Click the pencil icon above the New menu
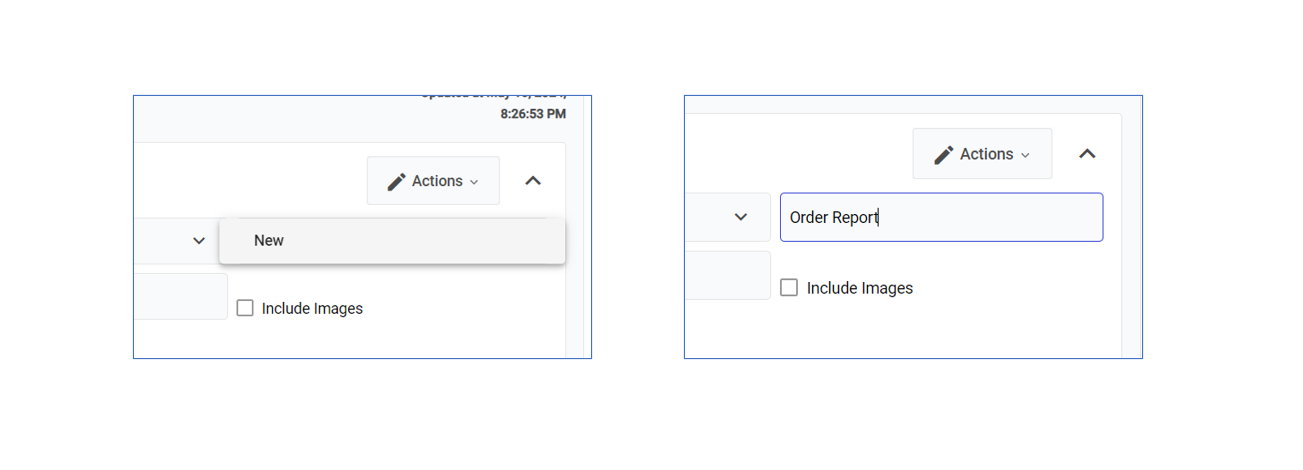The width and height of the screenshot is (1303, 470). pos(397,182)
